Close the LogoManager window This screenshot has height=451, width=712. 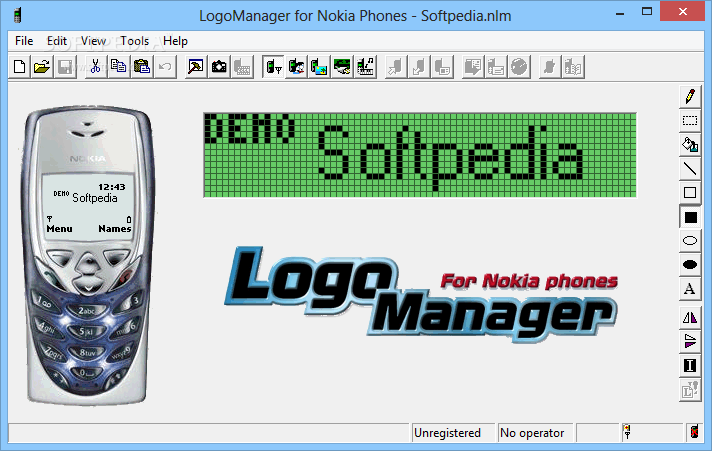coord(682,12)
